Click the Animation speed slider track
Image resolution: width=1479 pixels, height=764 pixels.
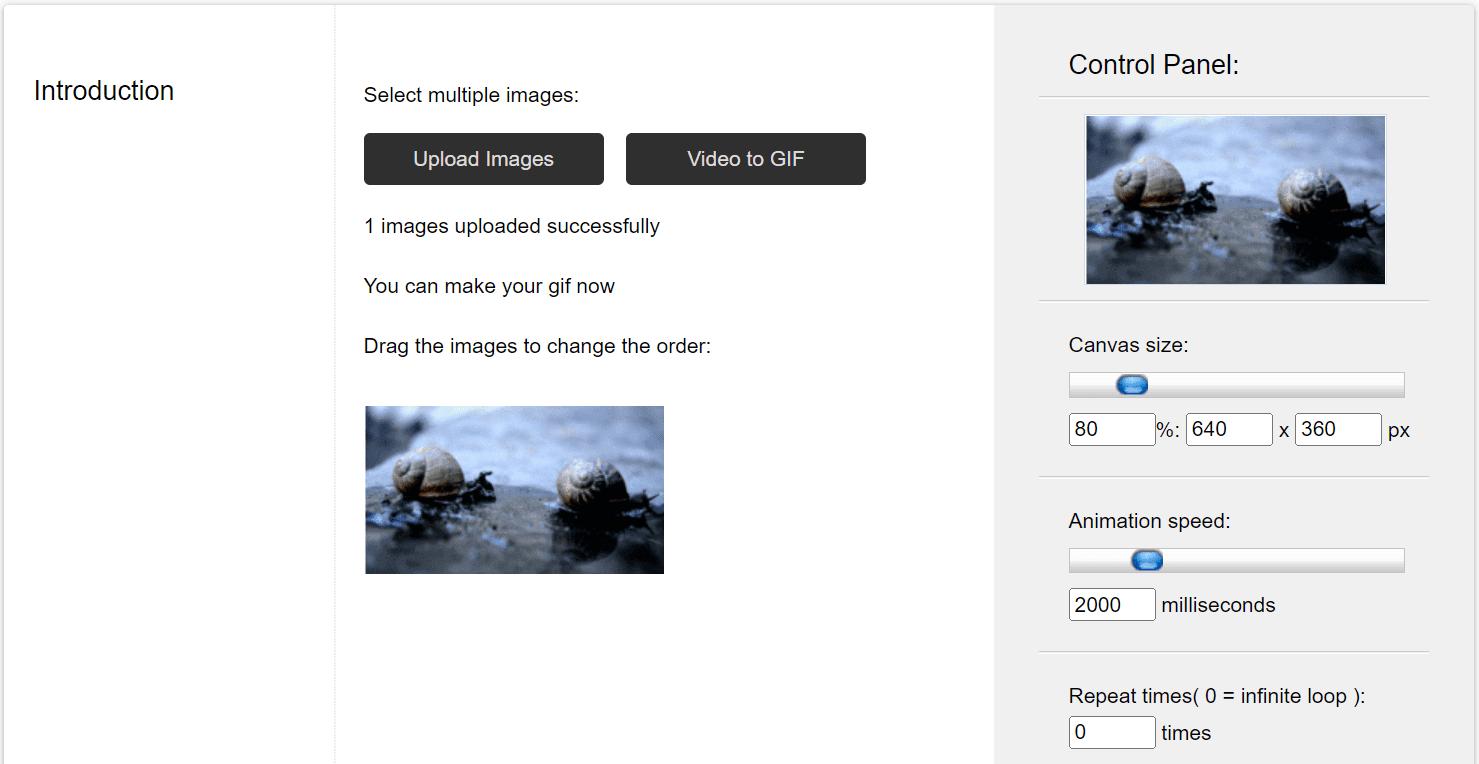1237,560
